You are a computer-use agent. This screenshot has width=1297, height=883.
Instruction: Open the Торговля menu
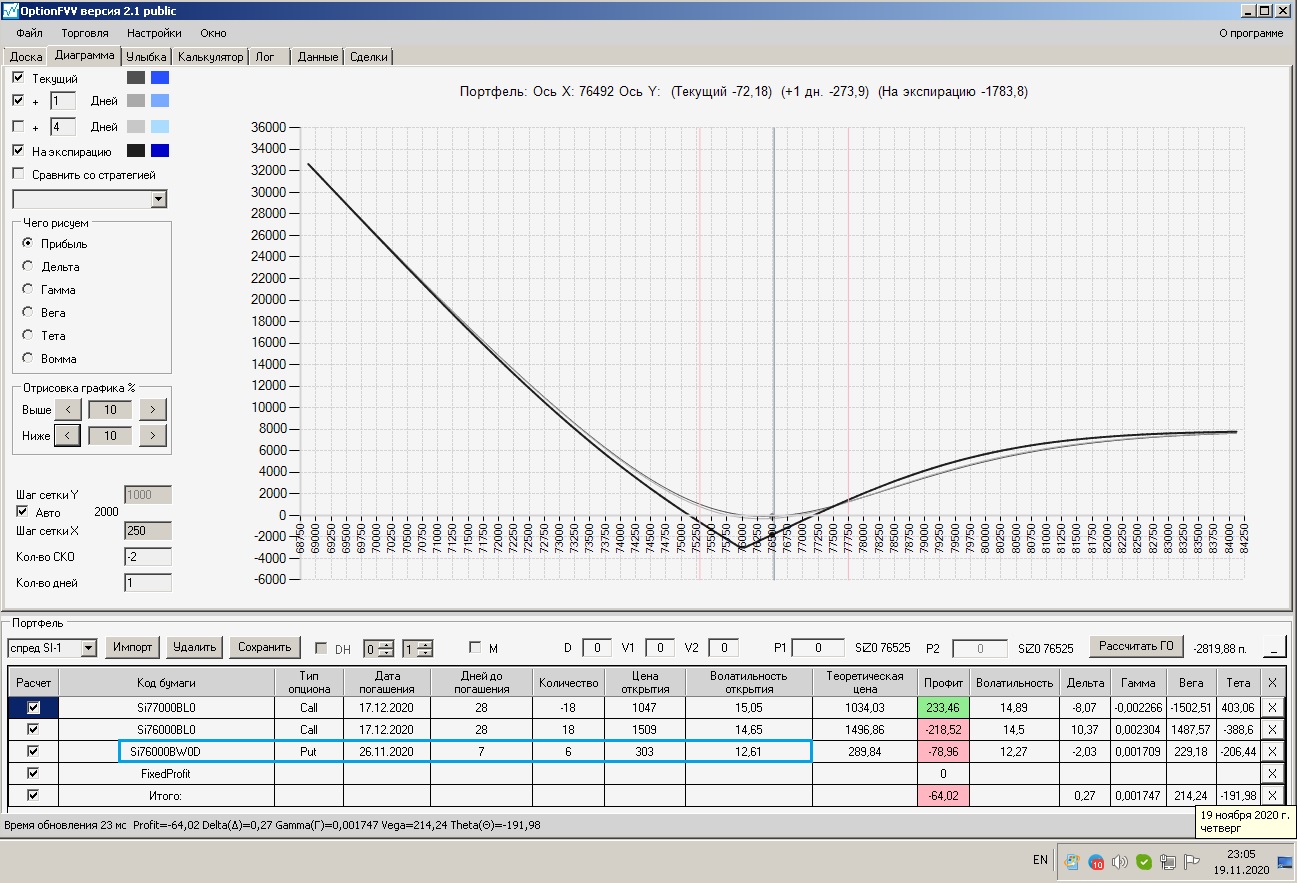coord(85,33)
